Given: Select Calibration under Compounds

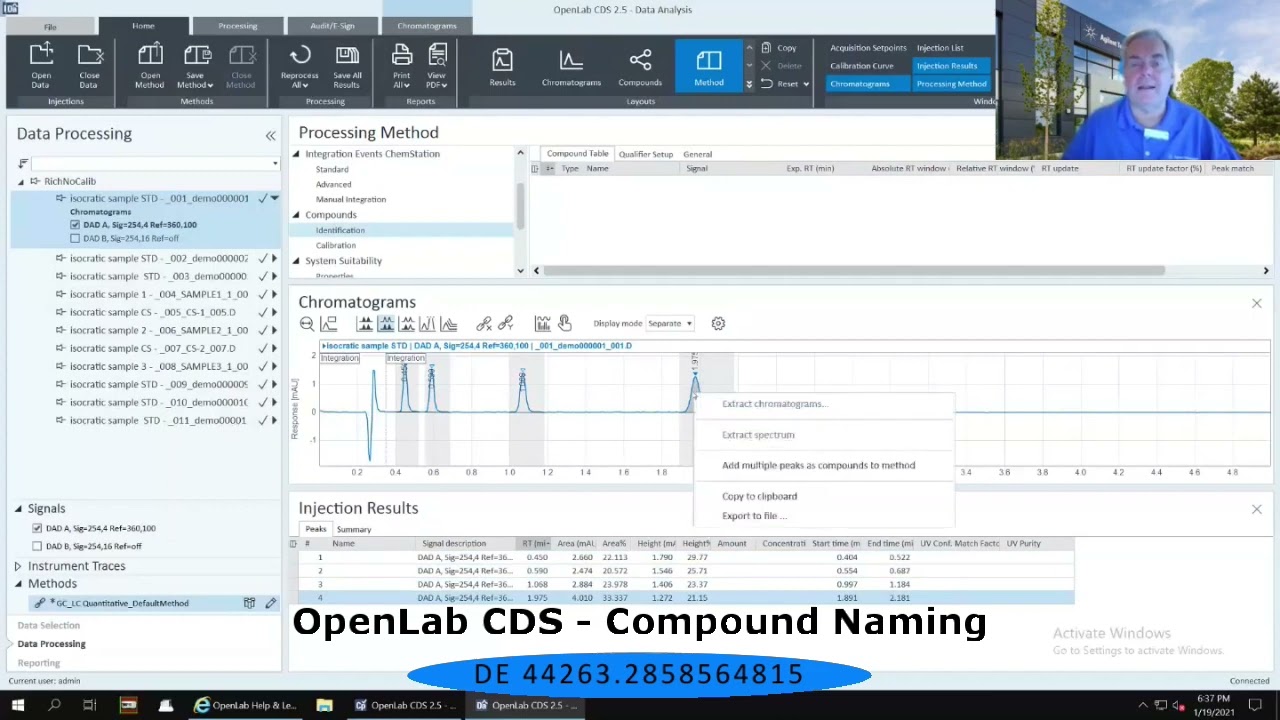Looking at the screenshot, I should tap(336, 245).
